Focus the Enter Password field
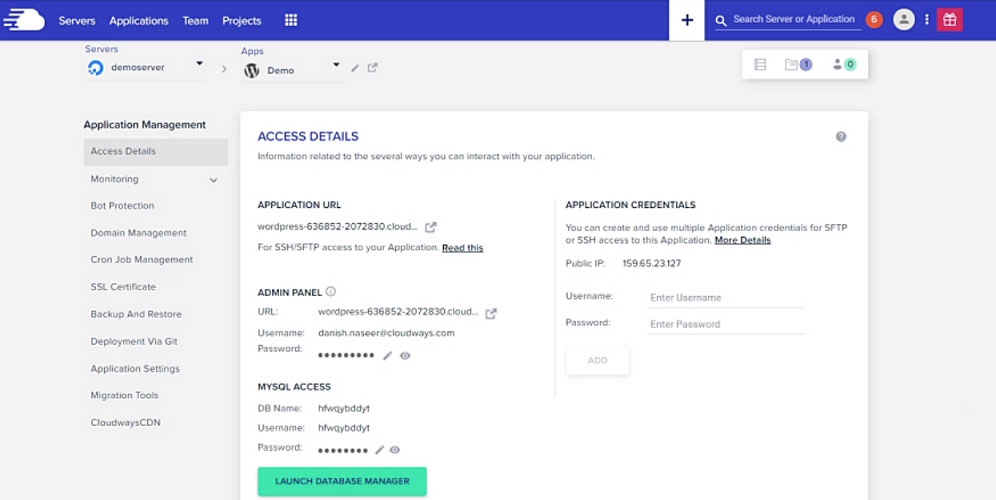 tap(726, 325)
